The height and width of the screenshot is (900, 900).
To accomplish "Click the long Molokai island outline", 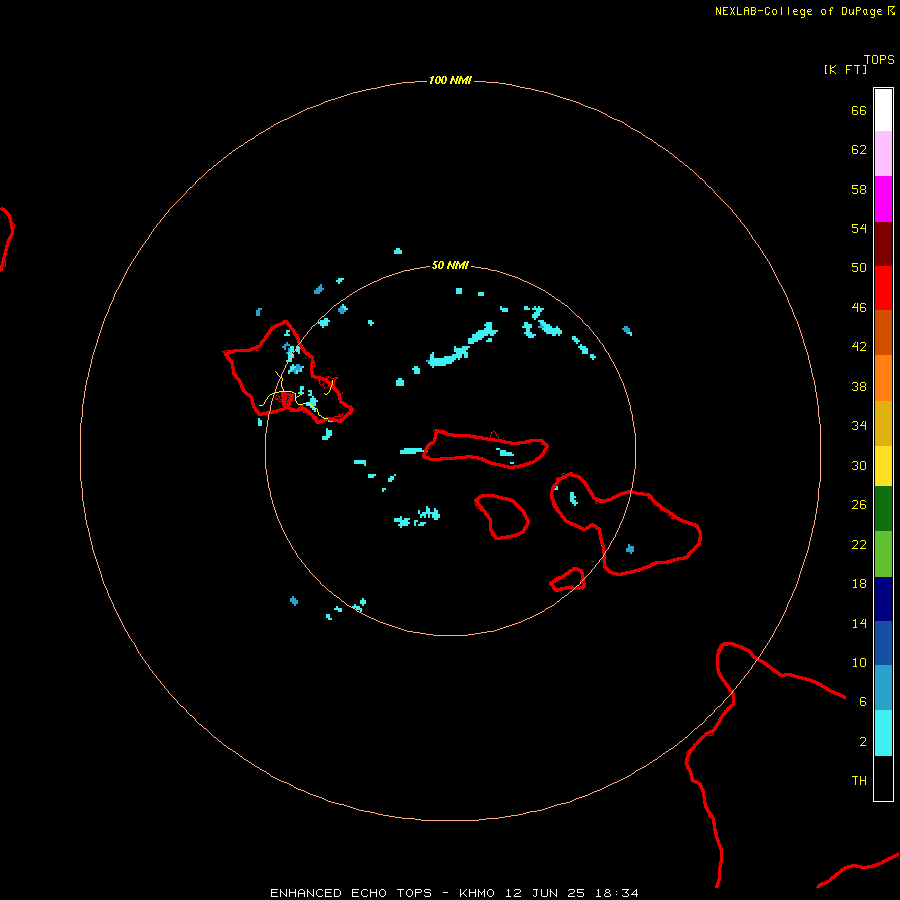I will tap(486, 449).
